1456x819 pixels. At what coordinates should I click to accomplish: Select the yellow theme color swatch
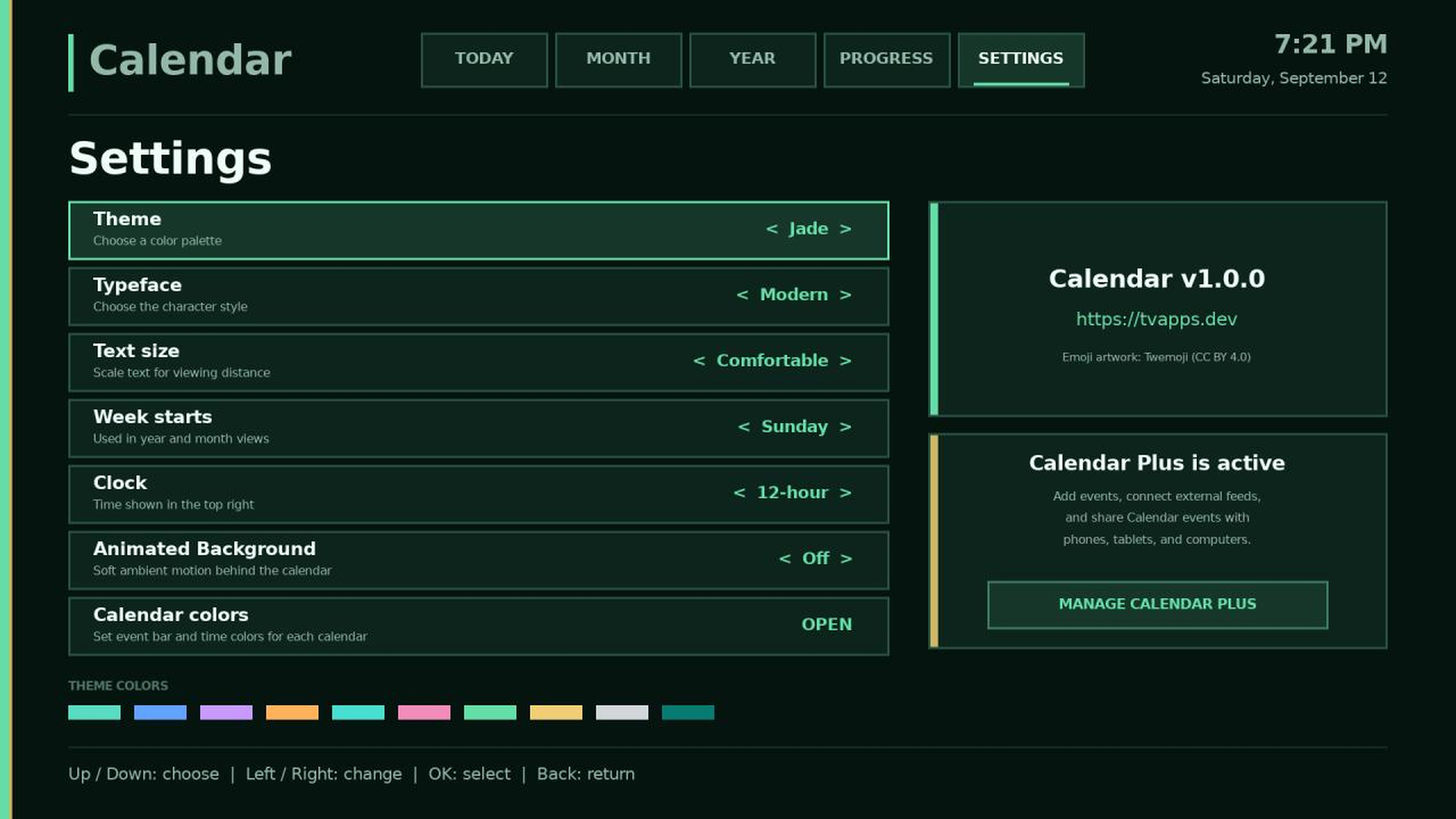point(556,712)
